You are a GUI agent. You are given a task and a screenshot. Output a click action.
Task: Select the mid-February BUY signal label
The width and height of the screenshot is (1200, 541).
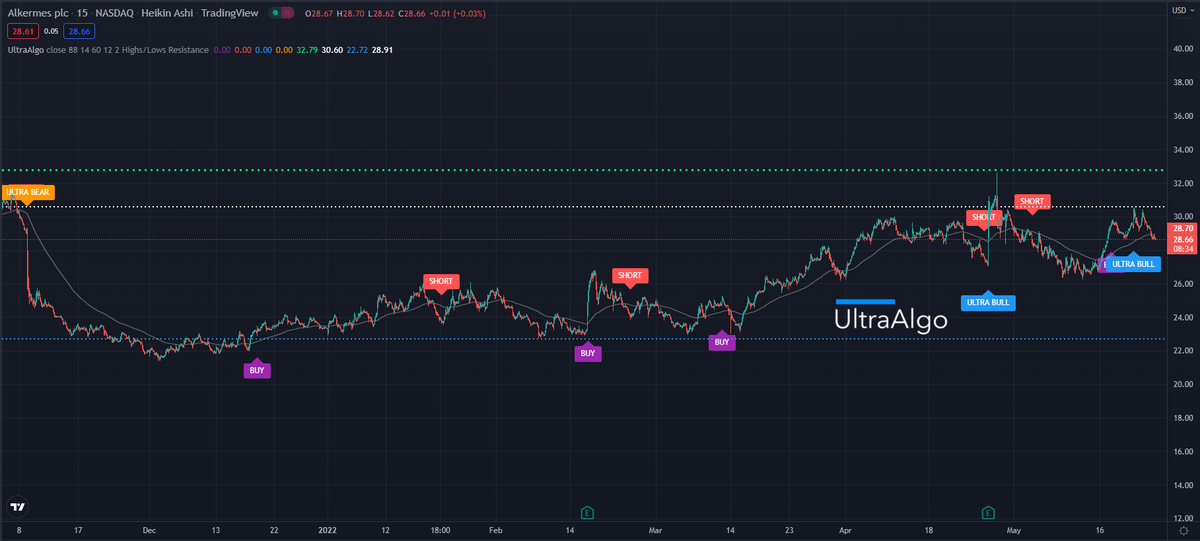tap(588, 352)
